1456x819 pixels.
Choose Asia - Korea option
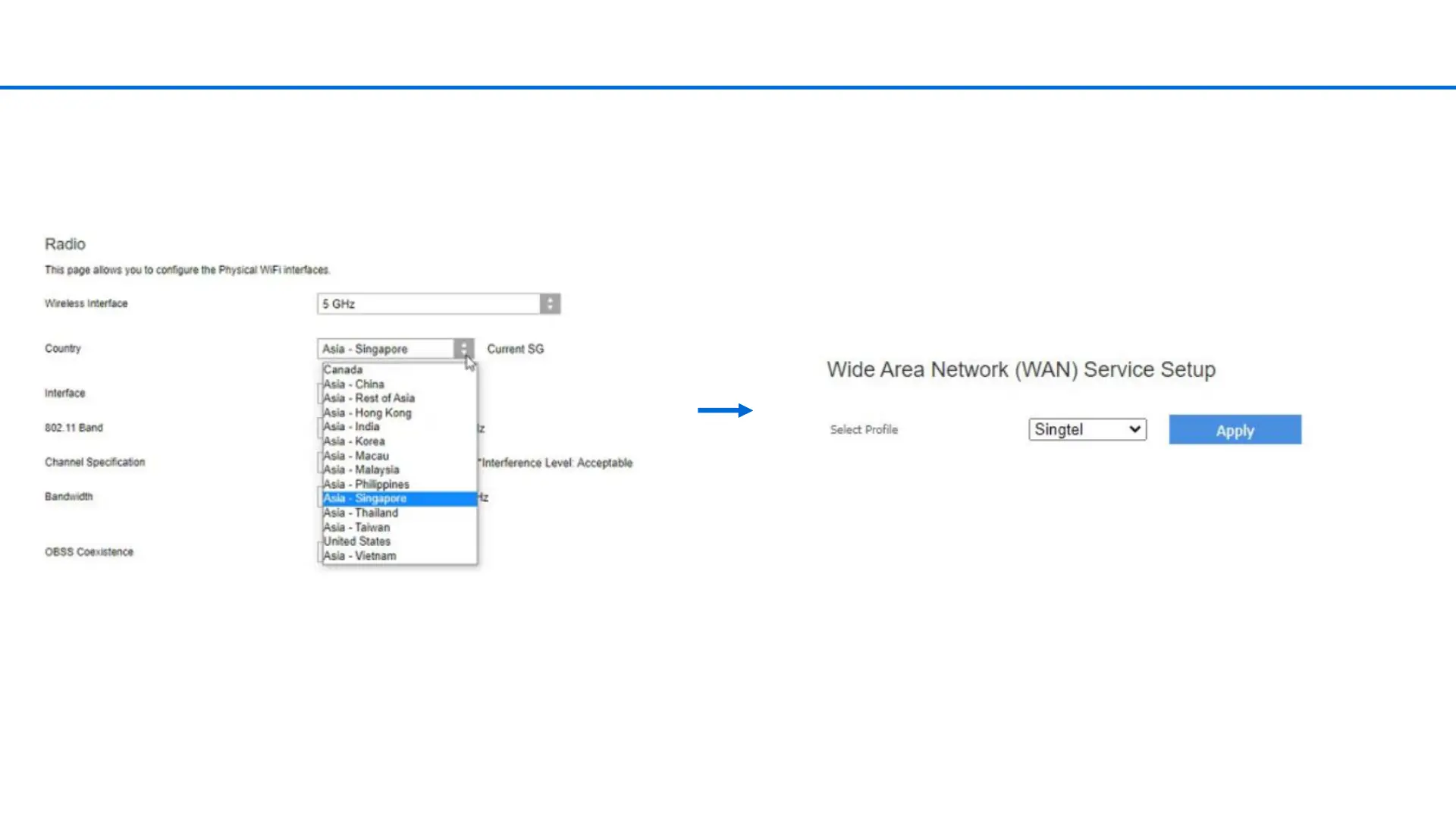(x=354, y=441)
